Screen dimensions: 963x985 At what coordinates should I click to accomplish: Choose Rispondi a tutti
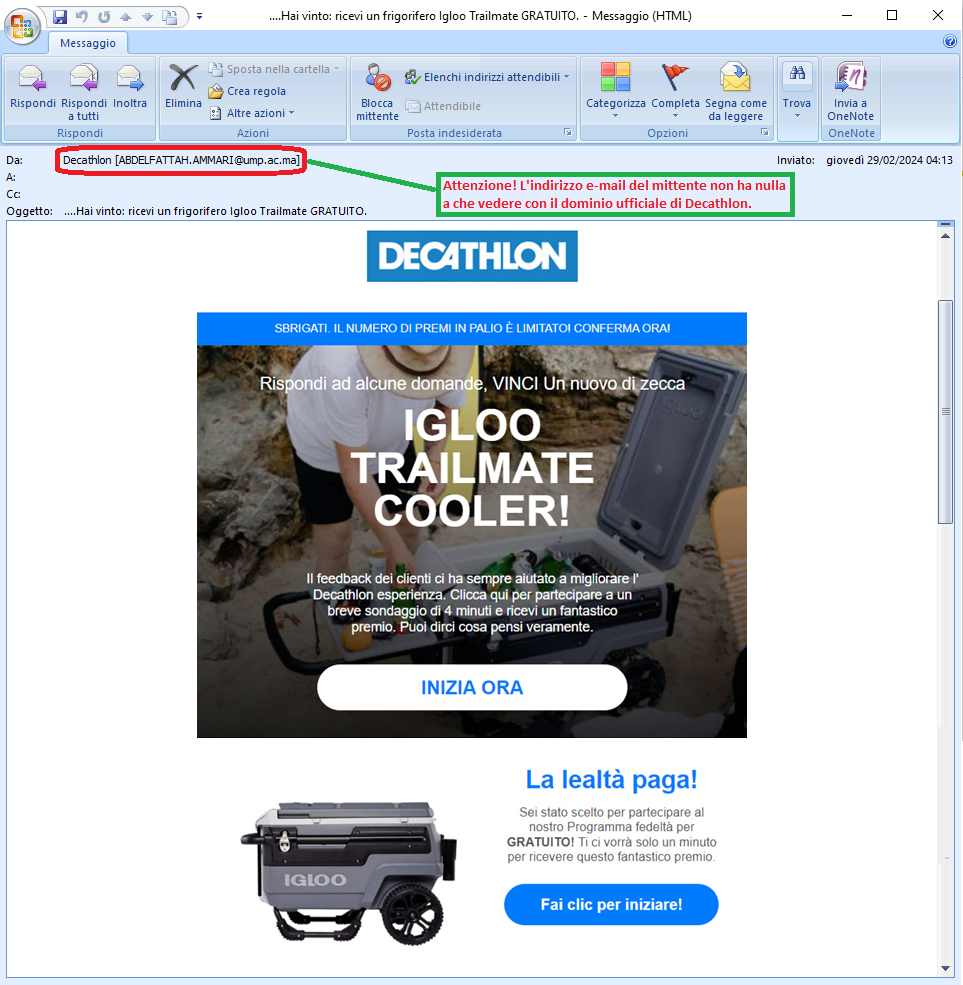click(x=84, y=92)
